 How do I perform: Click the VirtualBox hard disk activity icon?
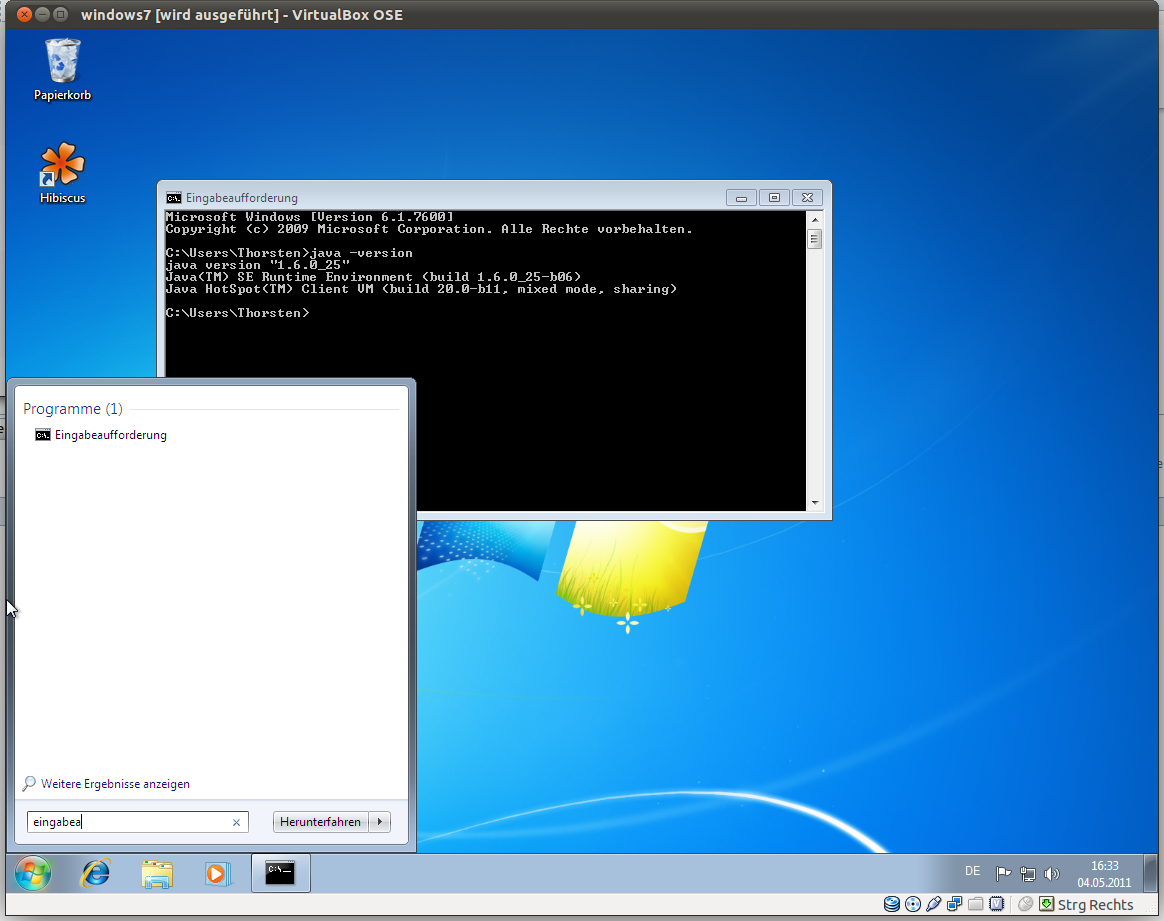pos(892,904)
